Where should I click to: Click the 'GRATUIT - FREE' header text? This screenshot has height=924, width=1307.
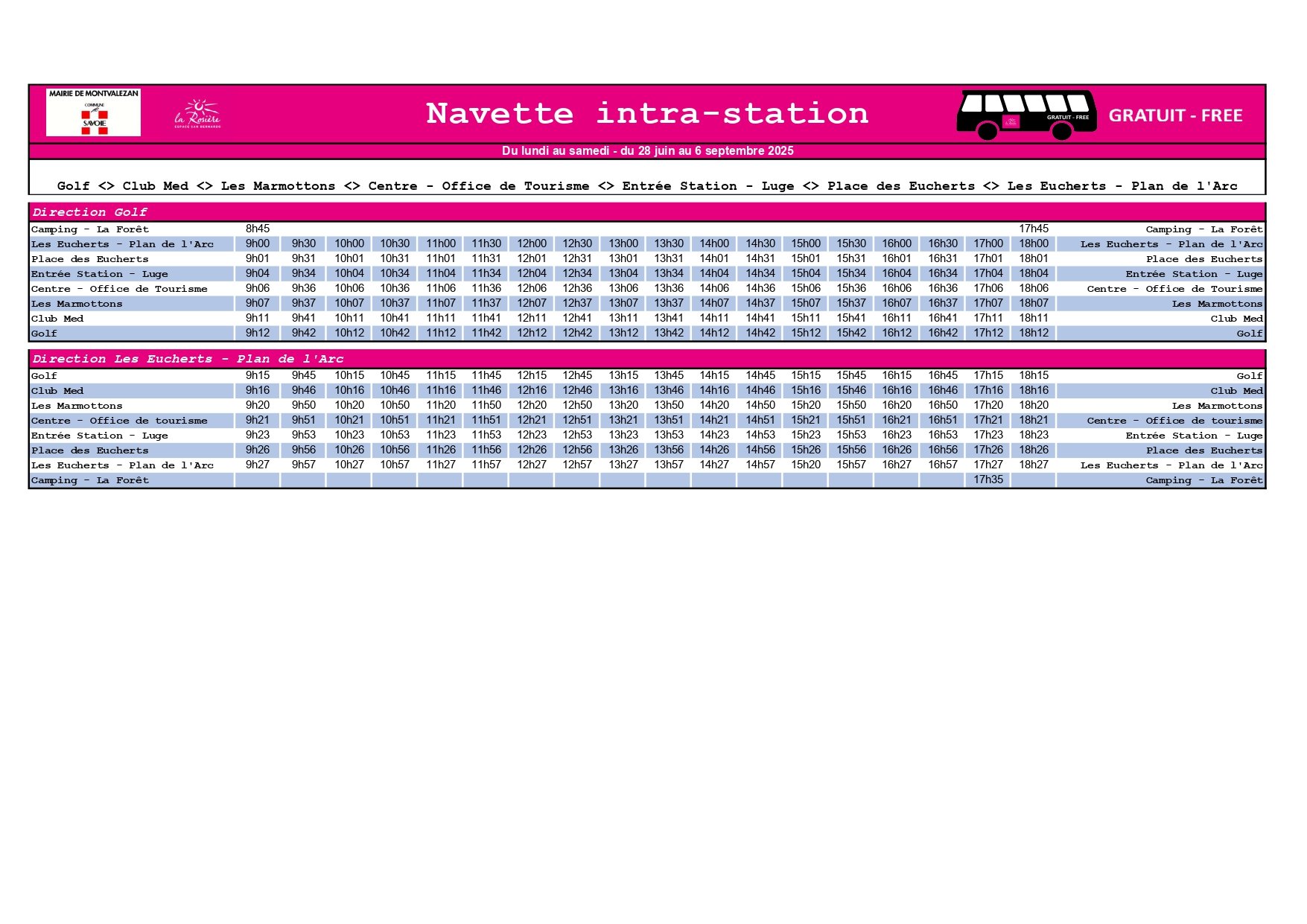pos(1175,115)
